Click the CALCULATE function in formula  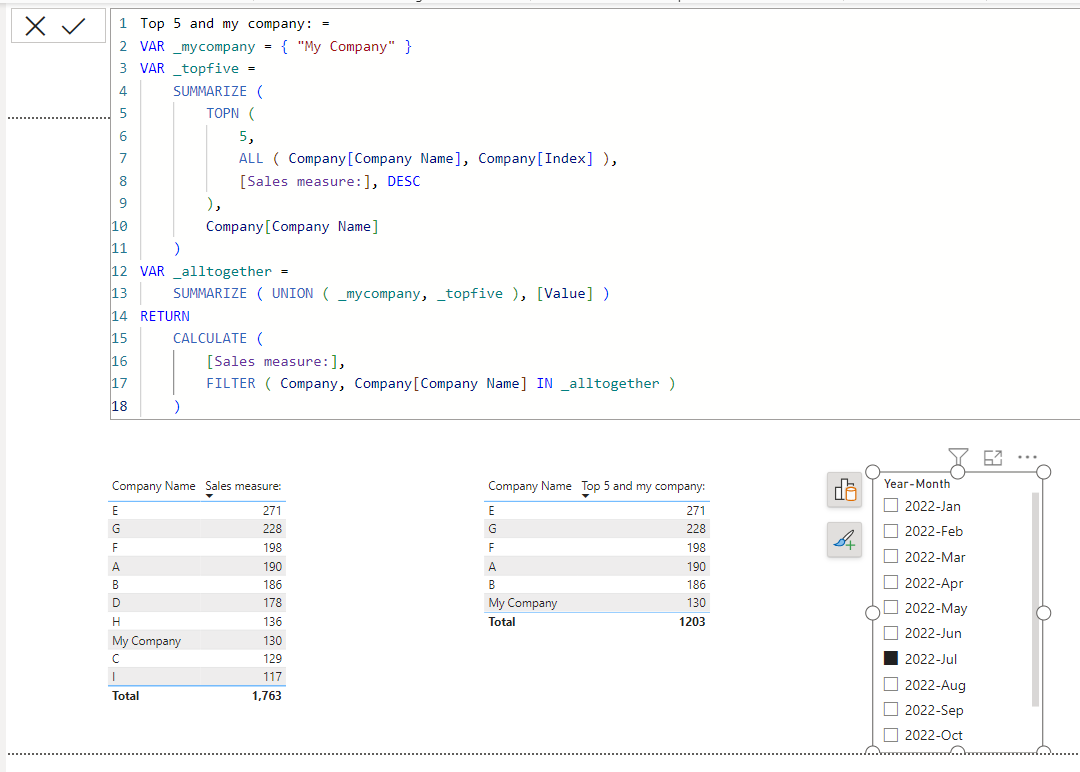210,338
